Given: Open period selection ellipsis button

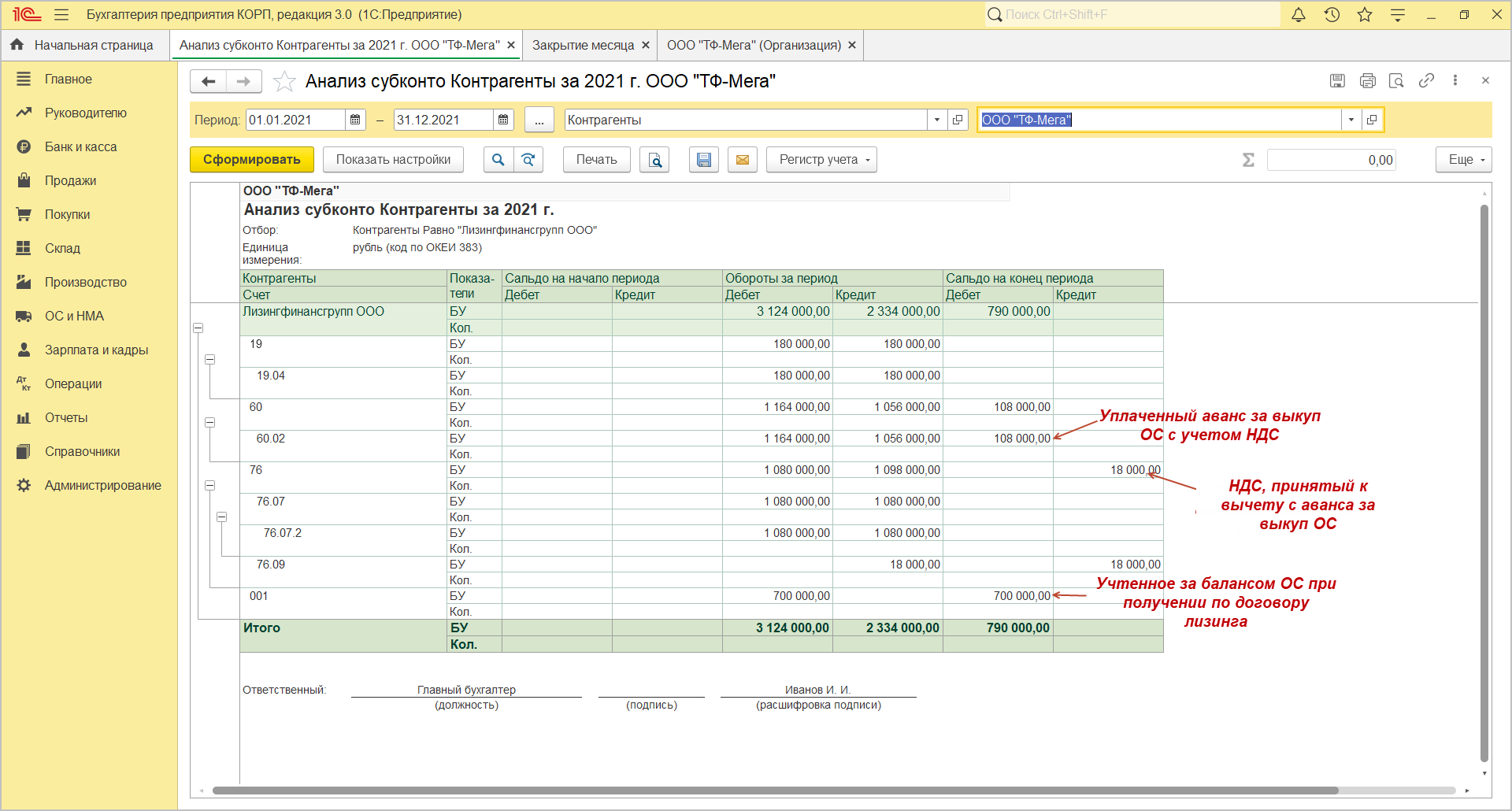Looking at the screenshot, I should (x=539, y=120).
